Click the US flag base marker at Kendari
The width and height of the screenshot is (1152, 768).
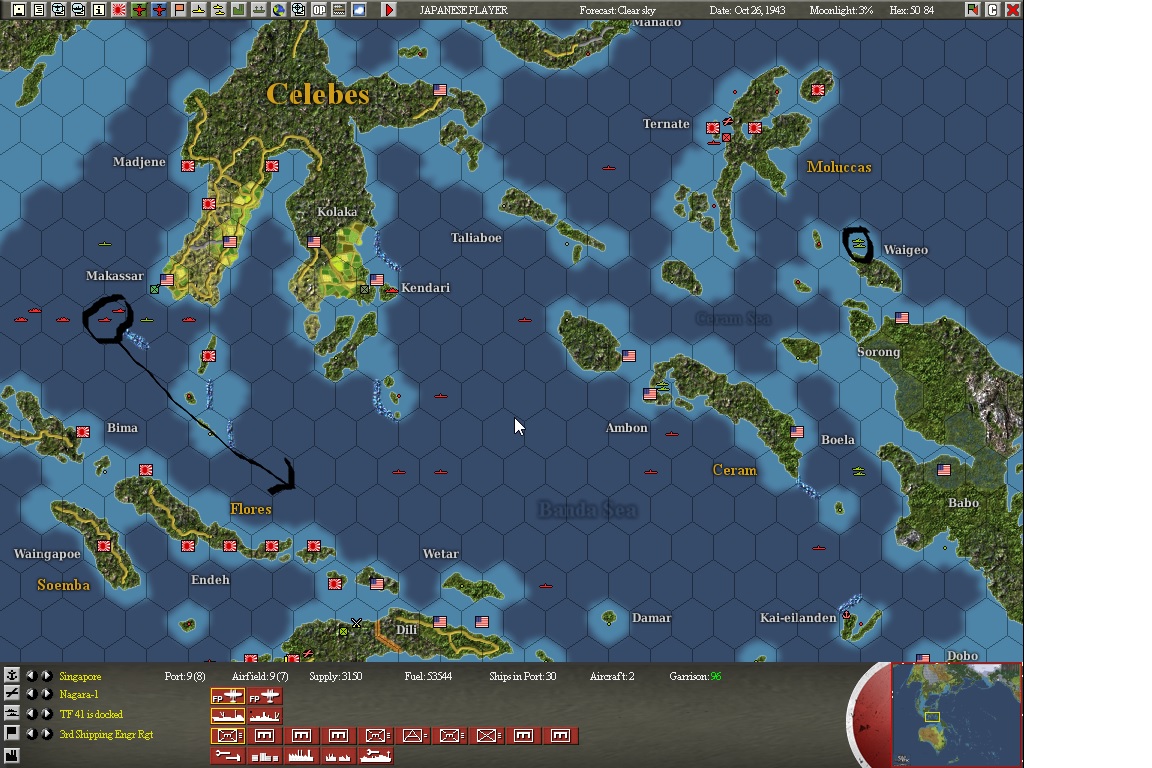(377, 279)
